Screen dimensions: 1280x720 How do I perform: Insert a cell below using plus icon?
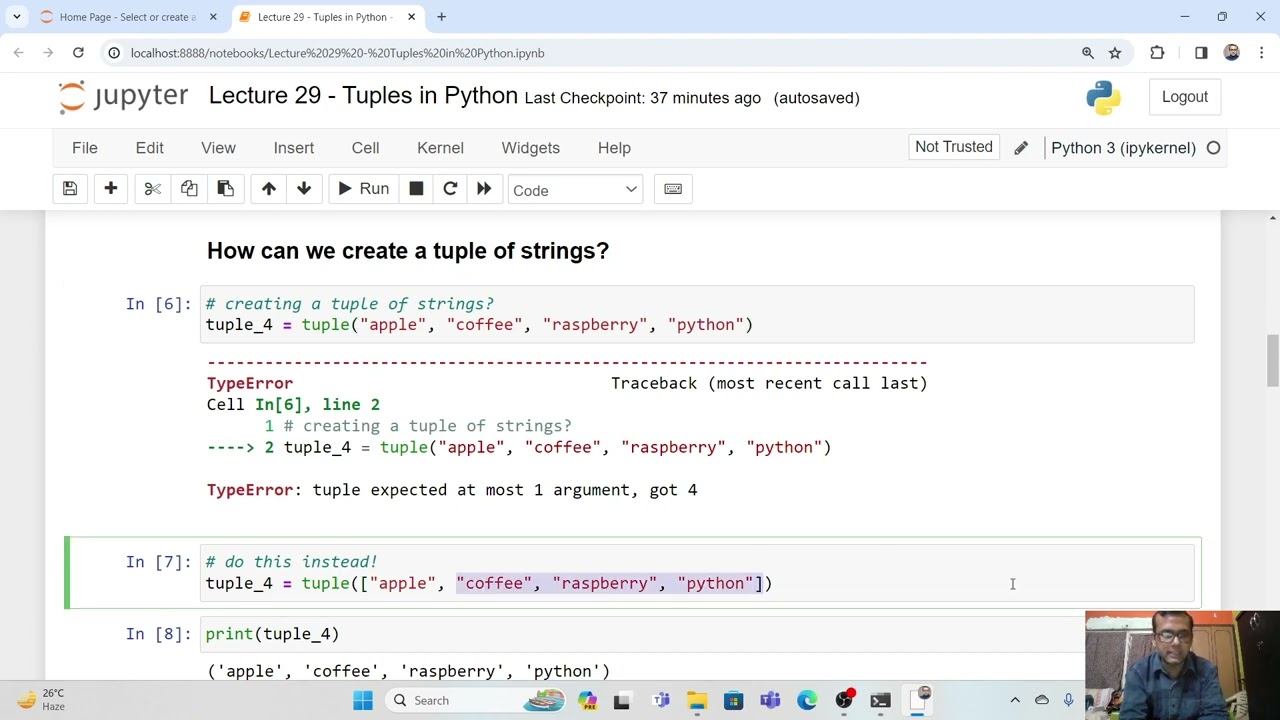tap(111, 189)
